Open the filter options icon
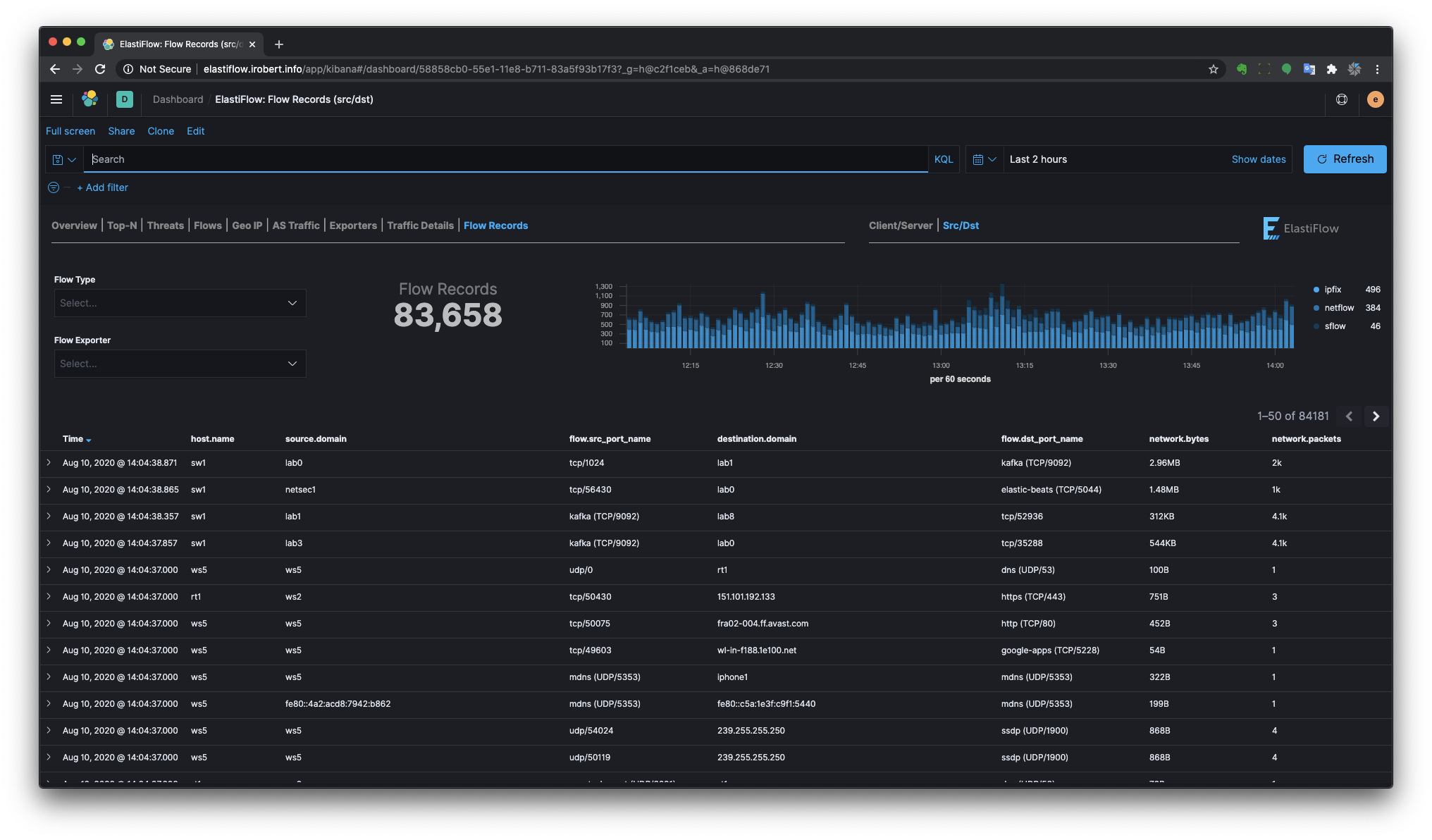The height and width of the screenshot is (840, 1432). (x=54, y=187)
